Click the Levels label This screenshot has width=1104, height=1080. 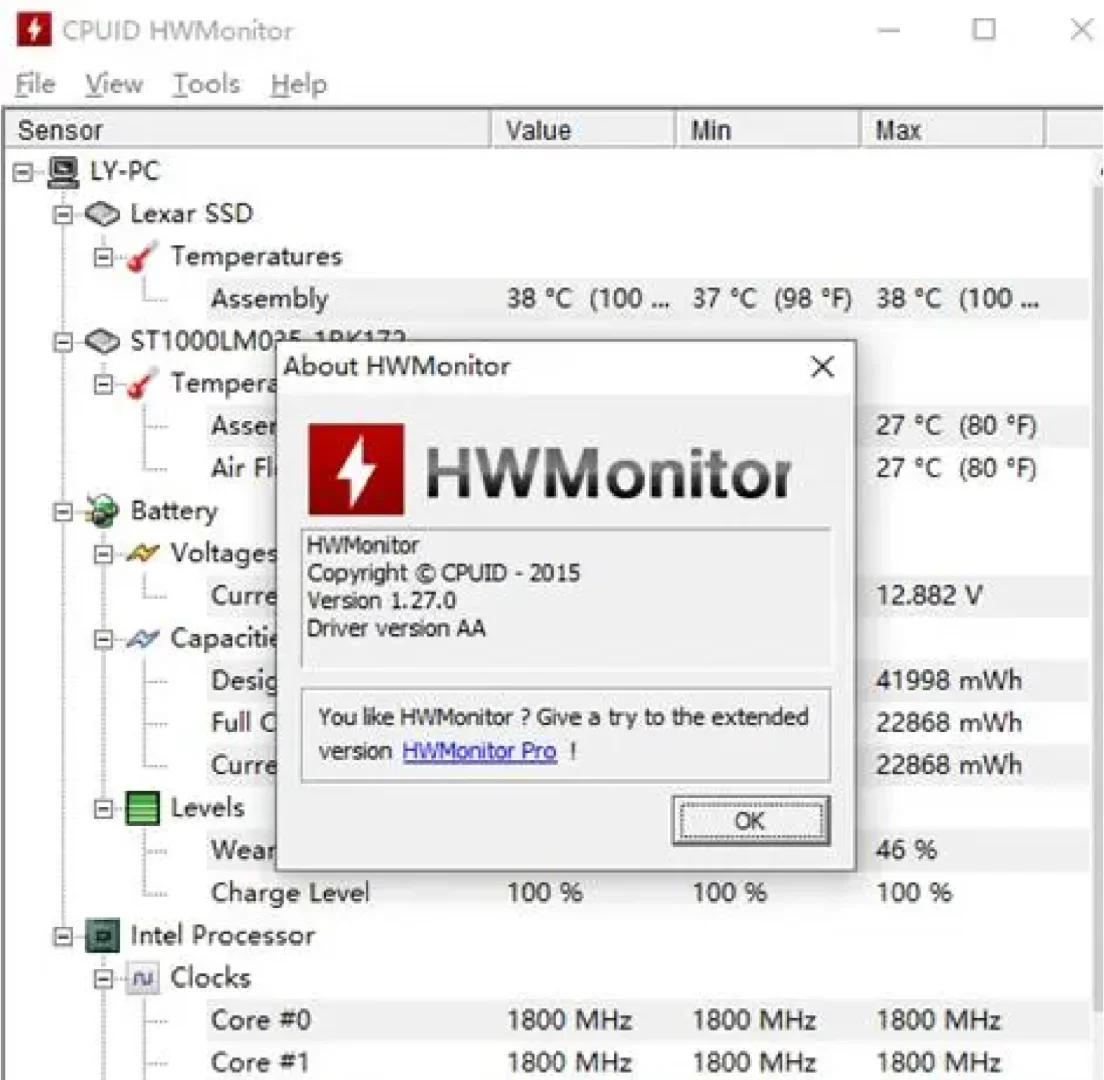(207, 808)
